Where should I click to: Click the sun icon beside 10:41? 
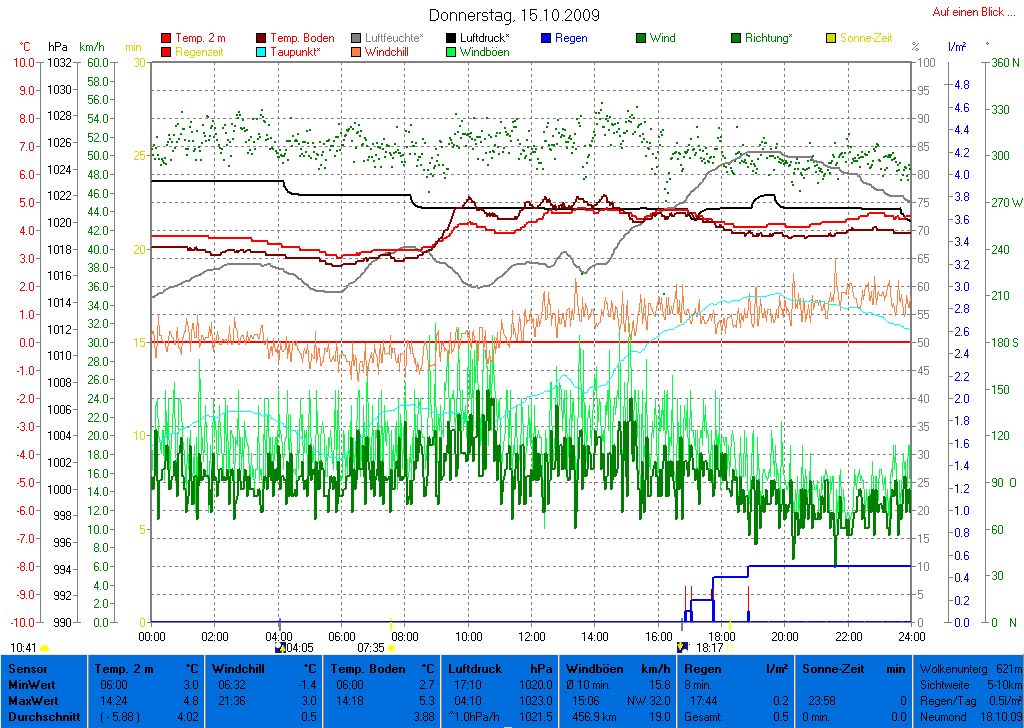coord(45,648)
